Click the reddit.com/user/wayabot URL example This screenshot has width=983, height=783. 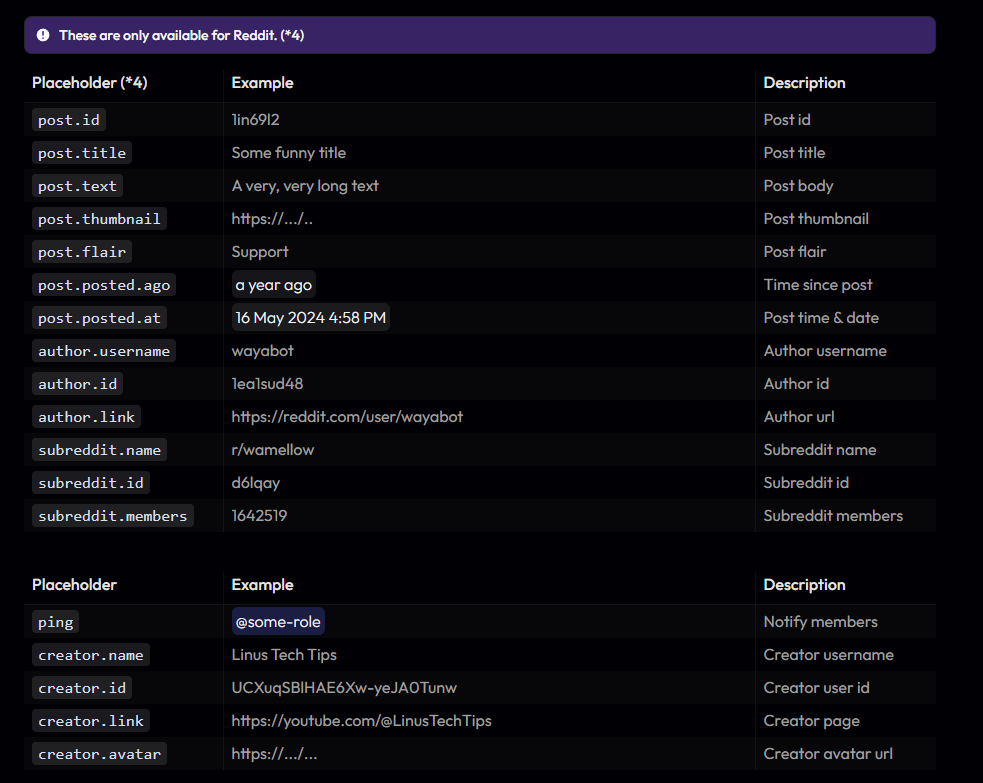[x=347, y=417]
